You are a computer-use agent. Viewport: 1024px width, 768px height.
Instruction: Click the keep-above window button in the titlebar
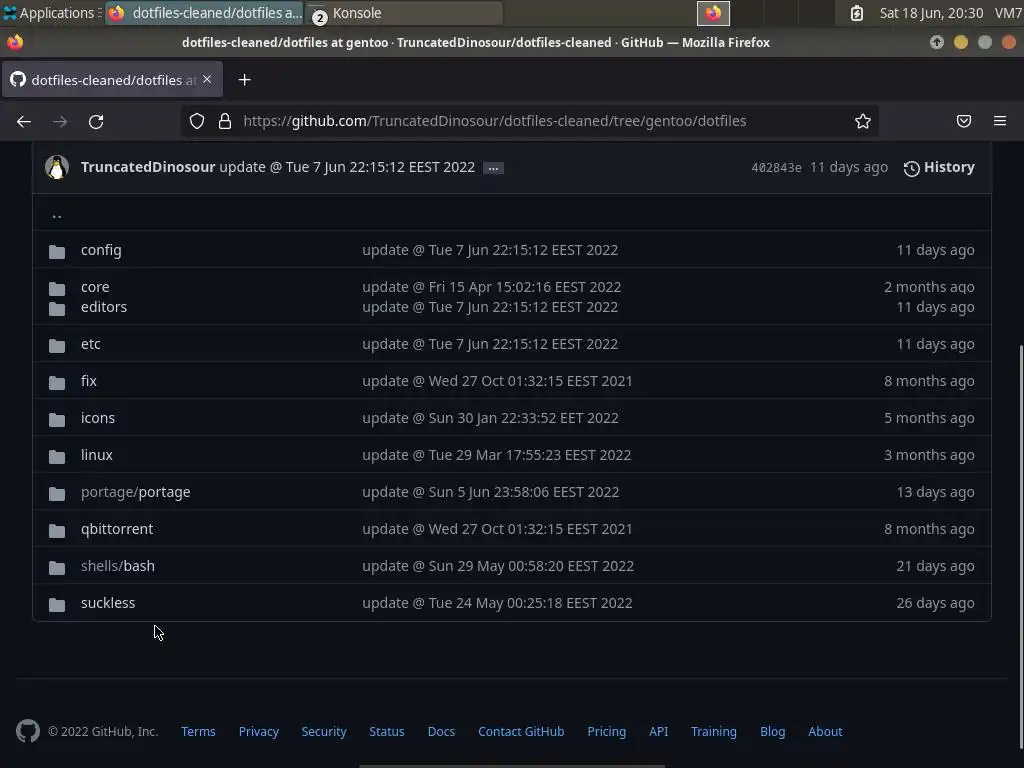[x=936, y=42]
